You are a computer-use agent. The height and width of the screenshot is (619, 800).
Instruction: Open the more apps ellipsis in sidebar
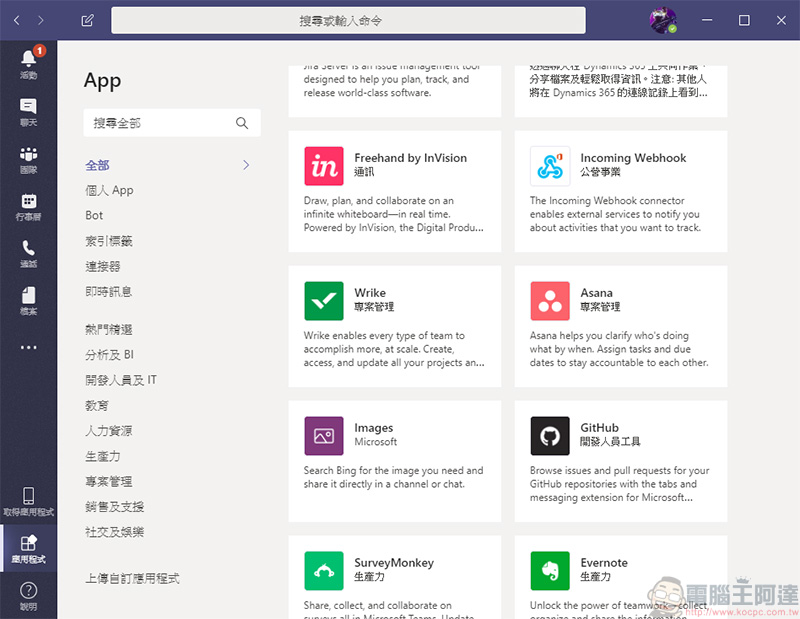(x=28, y=348)
